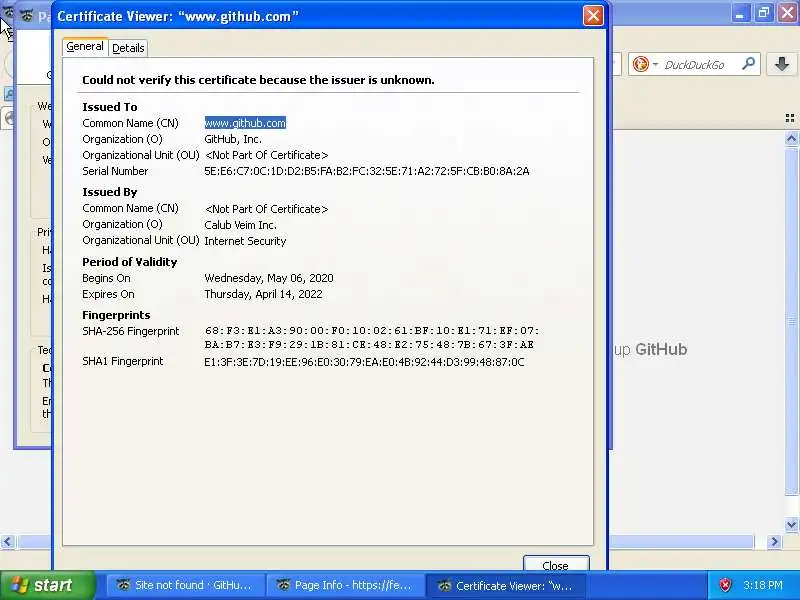Viewport: 800px width, 600px height.
Task: Select the highlighted www.github.com common name
Action: click(x=245, y=123)
